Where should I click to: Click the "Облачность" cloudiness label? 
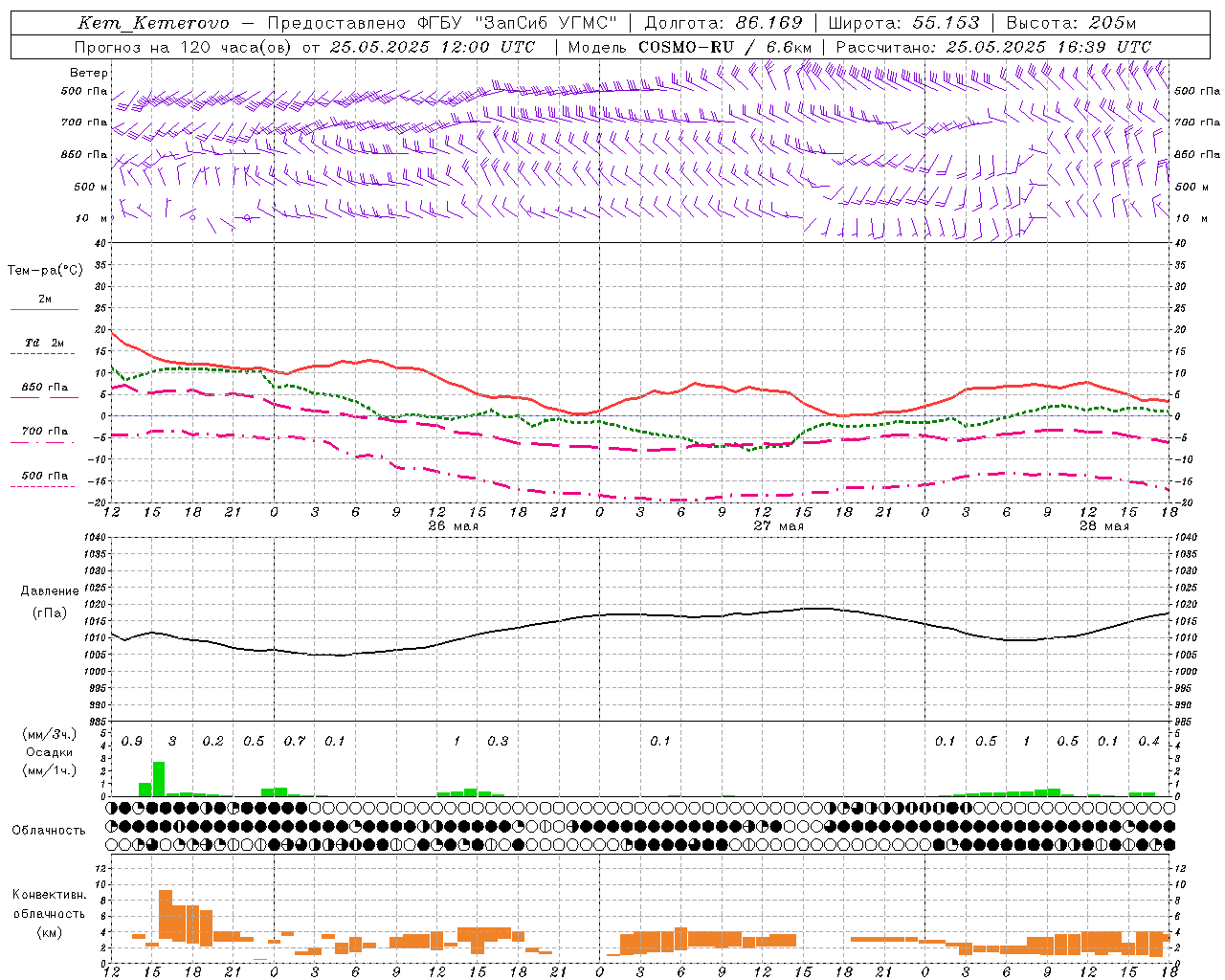pyautogui.click(x=49, y=830)
